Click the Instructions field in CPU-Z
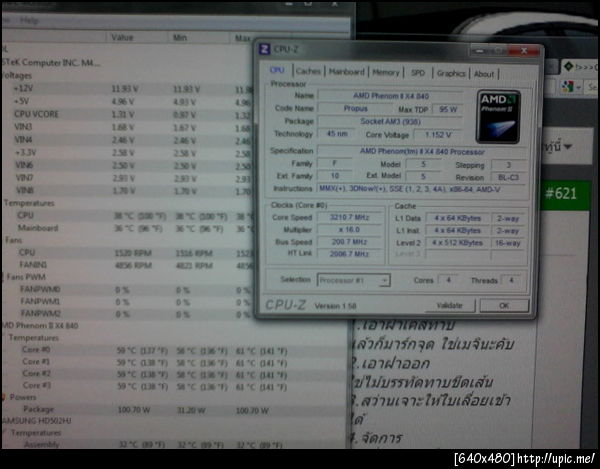600x469 pixels. coord(422,189)
